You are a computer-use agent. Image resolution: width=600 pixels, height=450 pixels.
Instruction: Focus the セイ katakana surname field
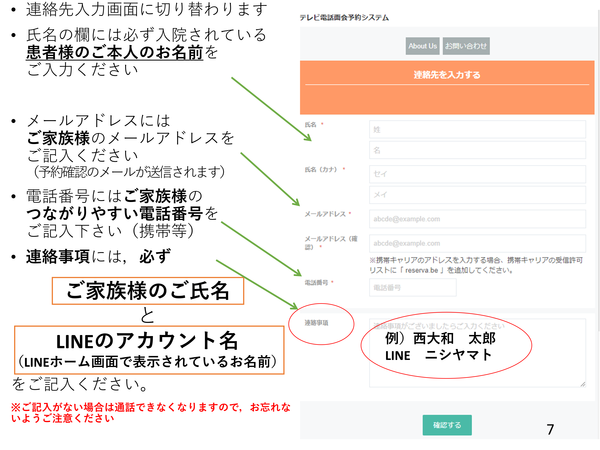tap(476, 174)
